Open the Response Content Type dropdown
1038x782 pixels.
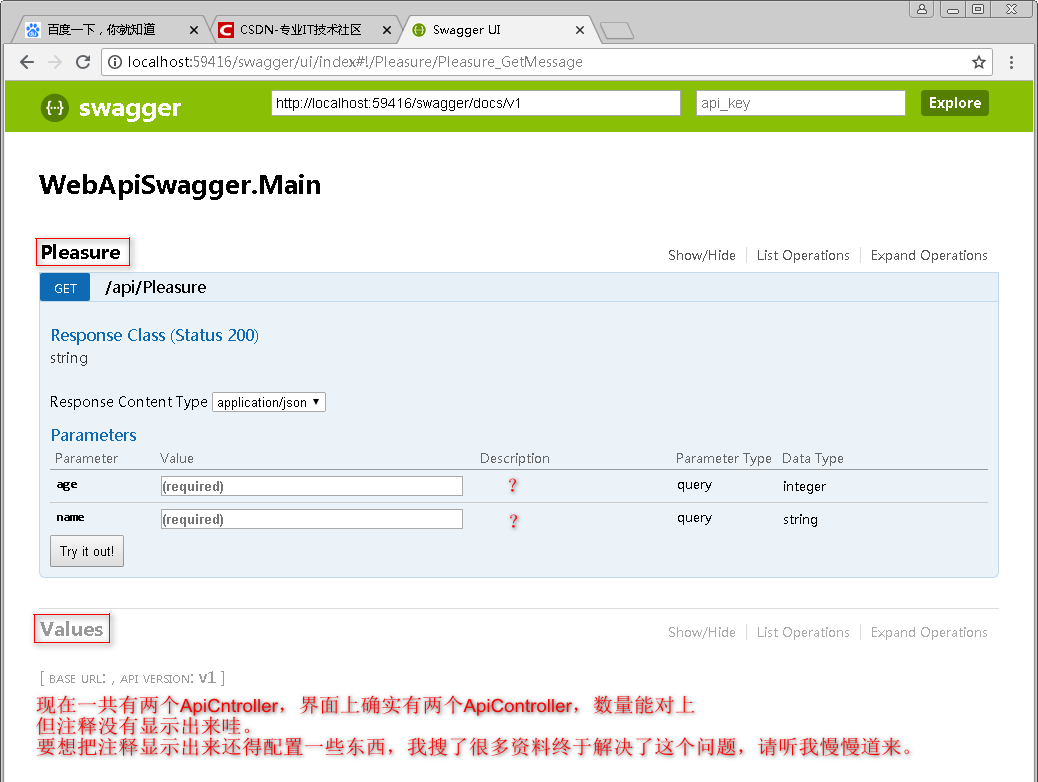coord(267,401)
